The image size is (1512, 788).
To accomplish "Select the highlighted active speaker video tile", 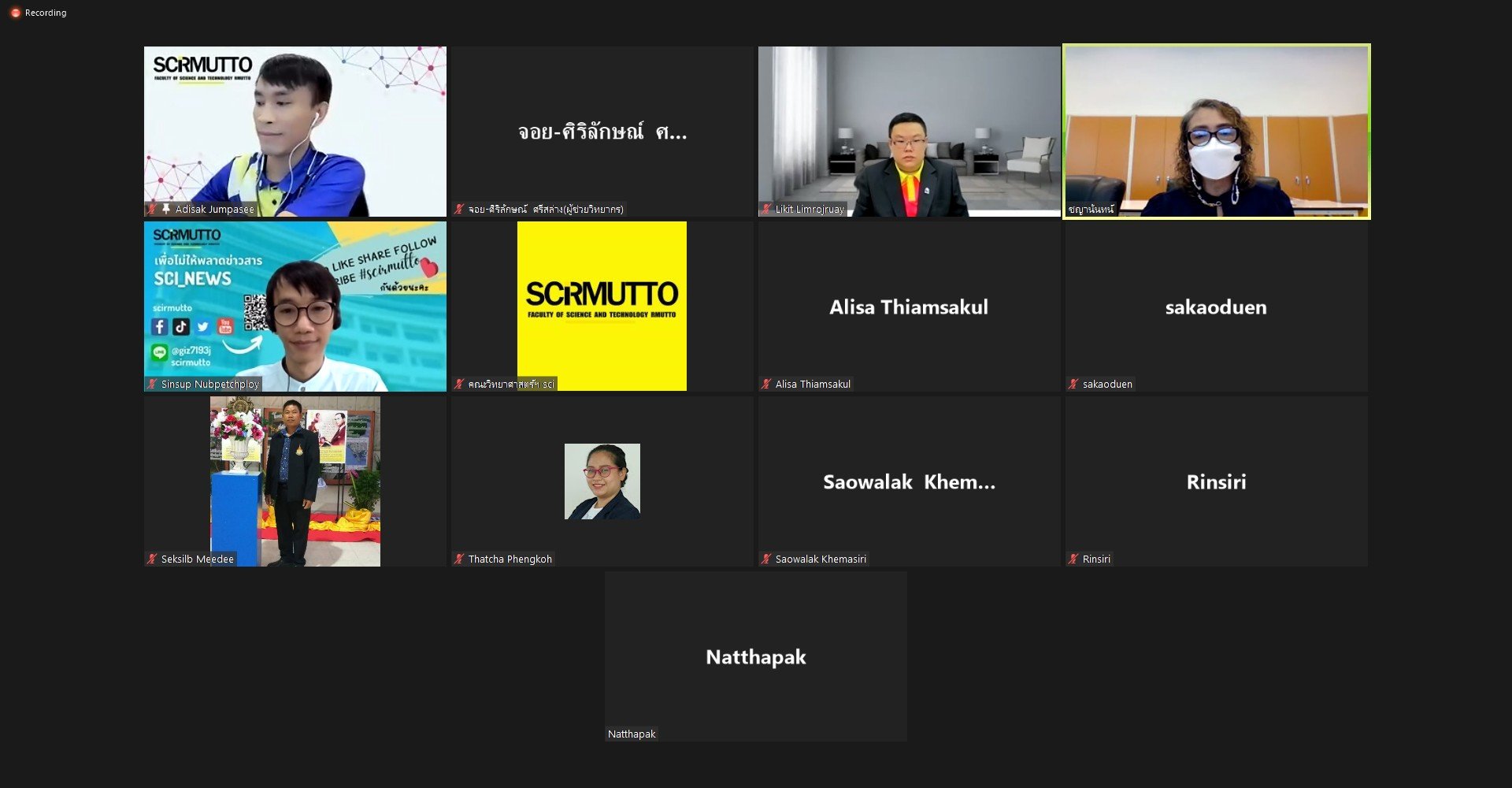I will tap(1217, 131).
